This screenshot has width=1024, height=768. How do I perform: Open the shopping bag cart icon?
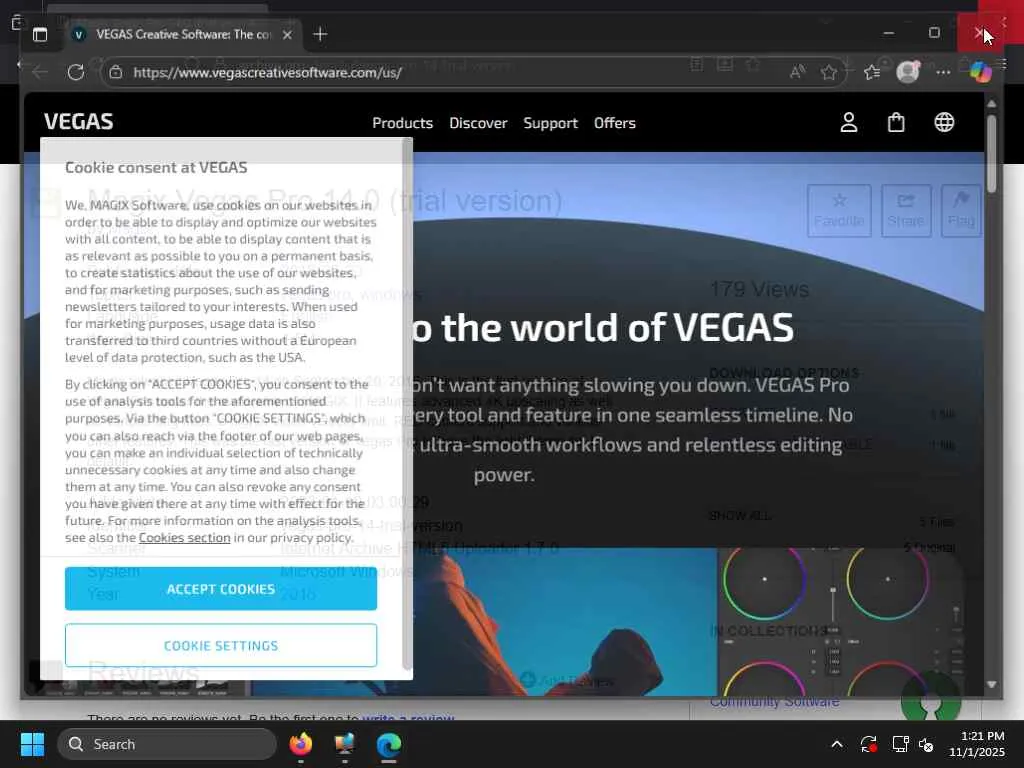(x=896, y=122)
